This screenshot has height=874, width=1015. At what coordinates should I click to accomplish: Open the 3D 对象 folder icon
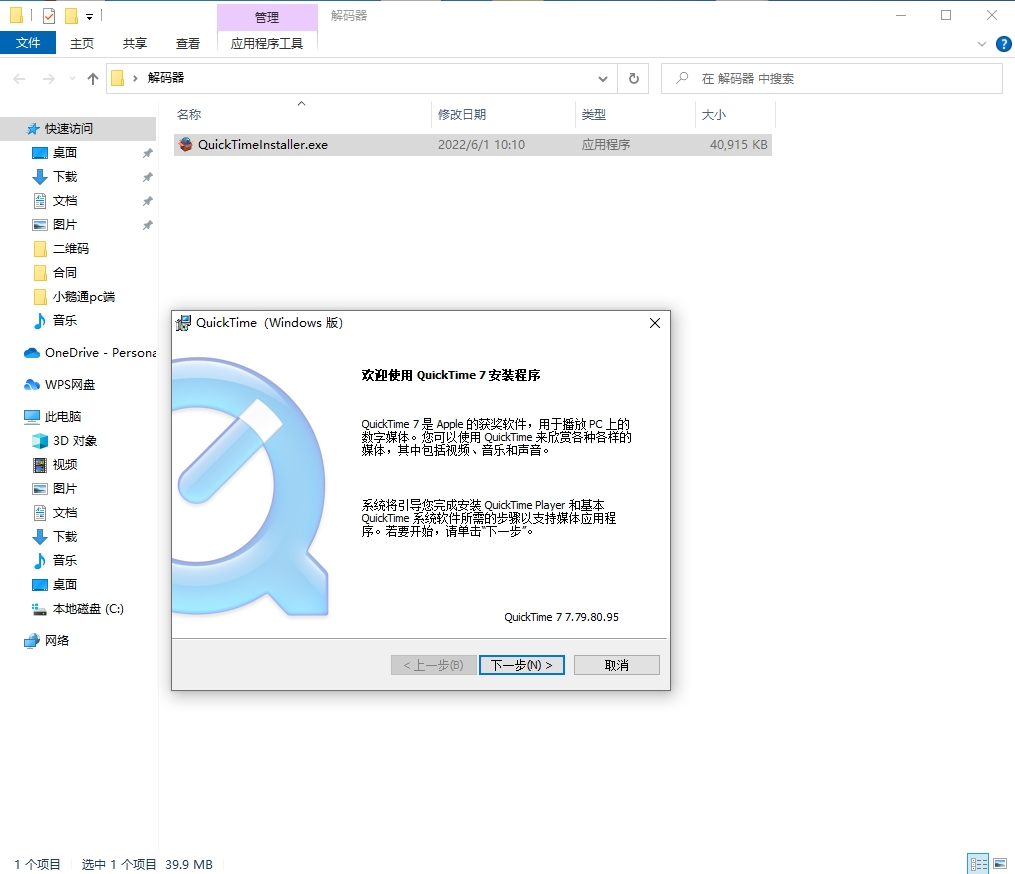[x=40, y=441]
